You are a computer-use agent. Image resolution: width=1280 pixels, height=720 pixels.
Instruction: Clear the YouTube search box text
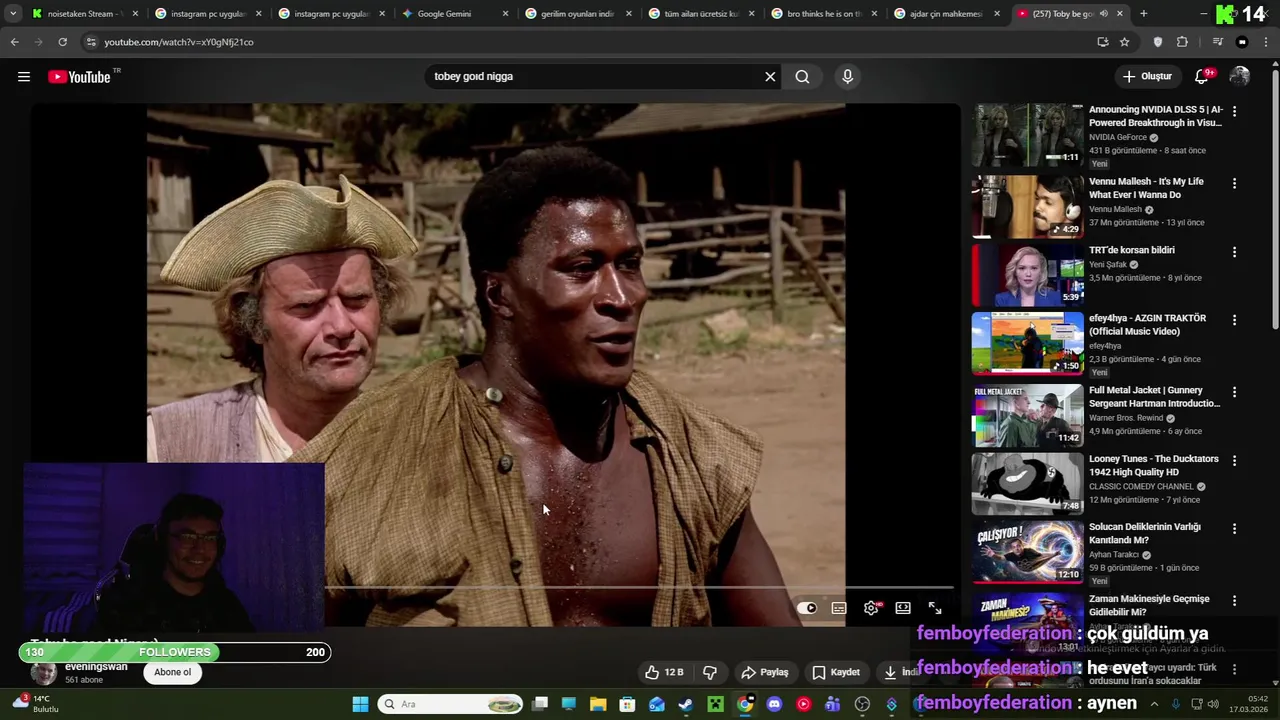[770, 77]
